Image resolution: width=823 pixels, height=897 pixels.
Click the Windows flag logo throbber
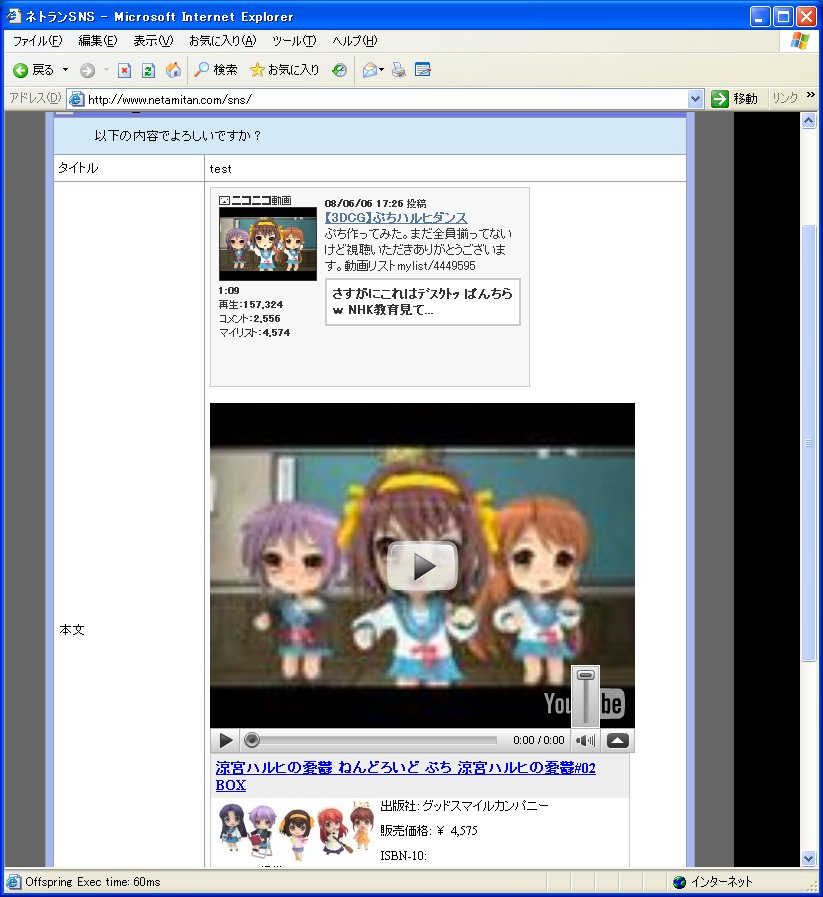tap(800, 41)
